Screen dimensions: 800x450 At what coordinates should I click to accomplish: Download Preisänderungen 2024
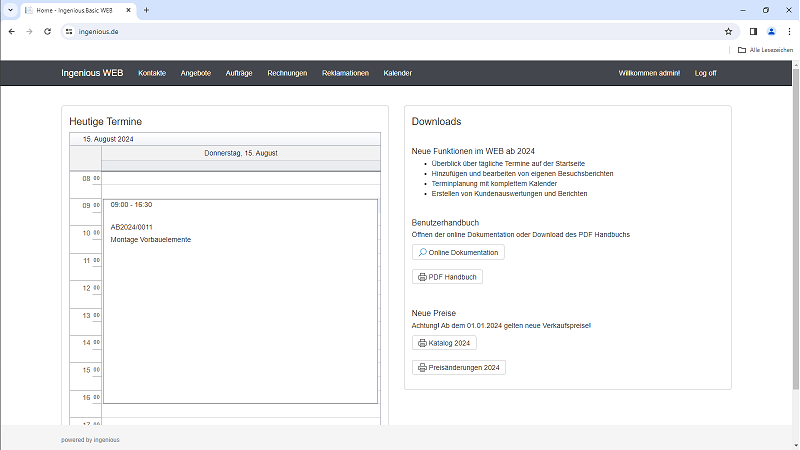click(x=459, y=367)
